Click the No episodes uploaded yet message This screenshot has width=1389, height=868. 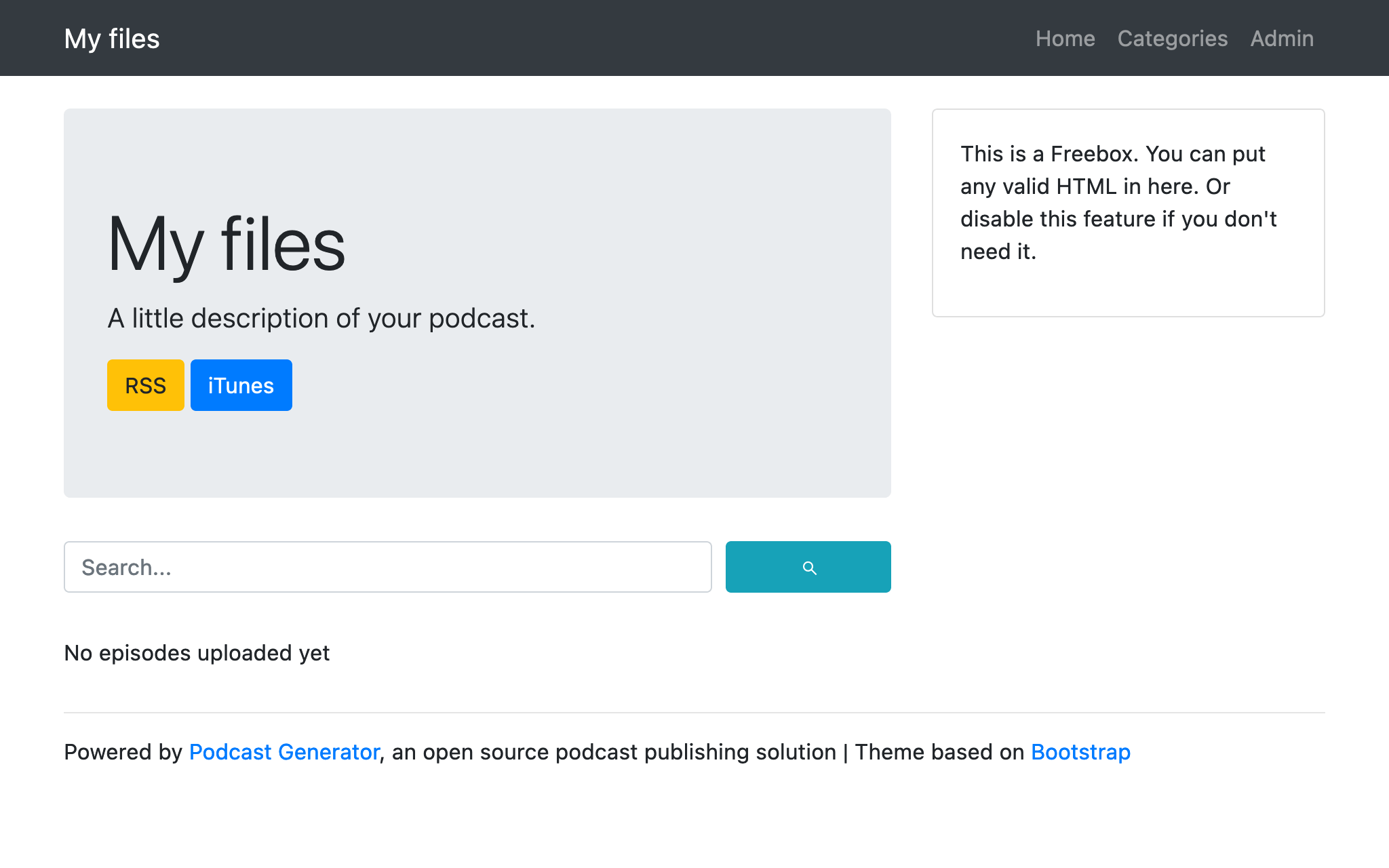click(197, 653)
